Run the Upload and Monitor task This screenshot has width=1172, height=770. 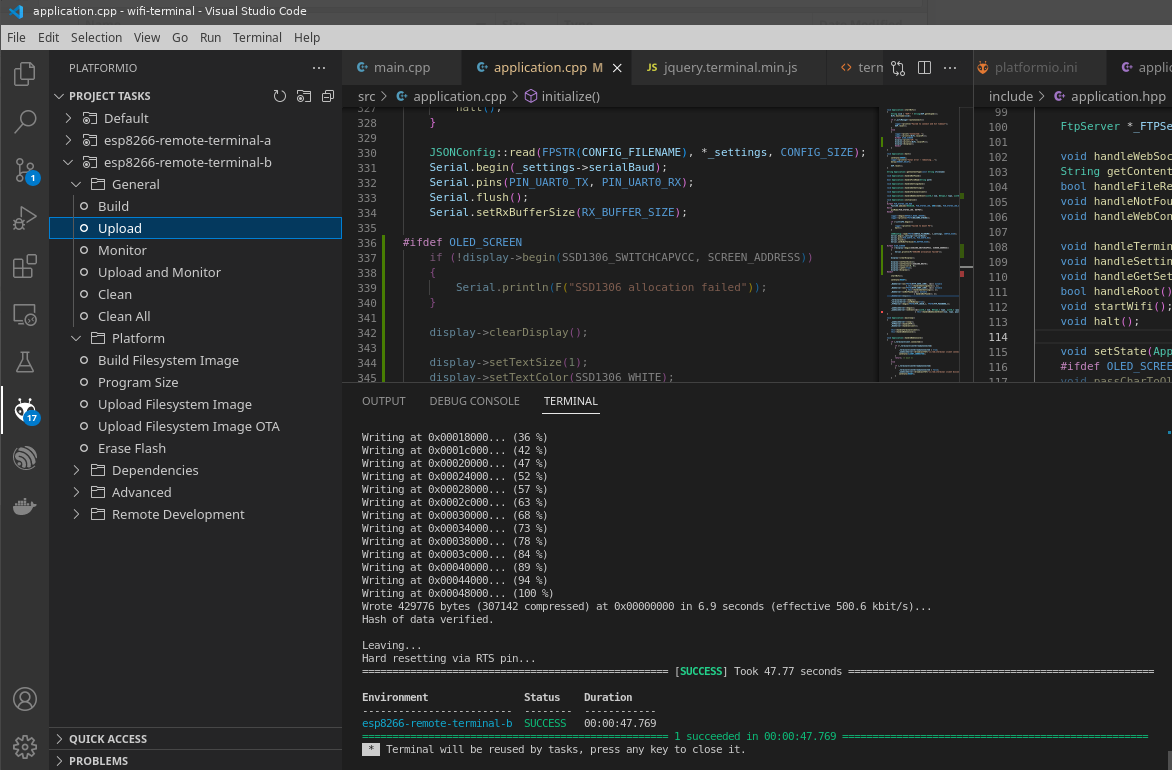pos(159,272)
